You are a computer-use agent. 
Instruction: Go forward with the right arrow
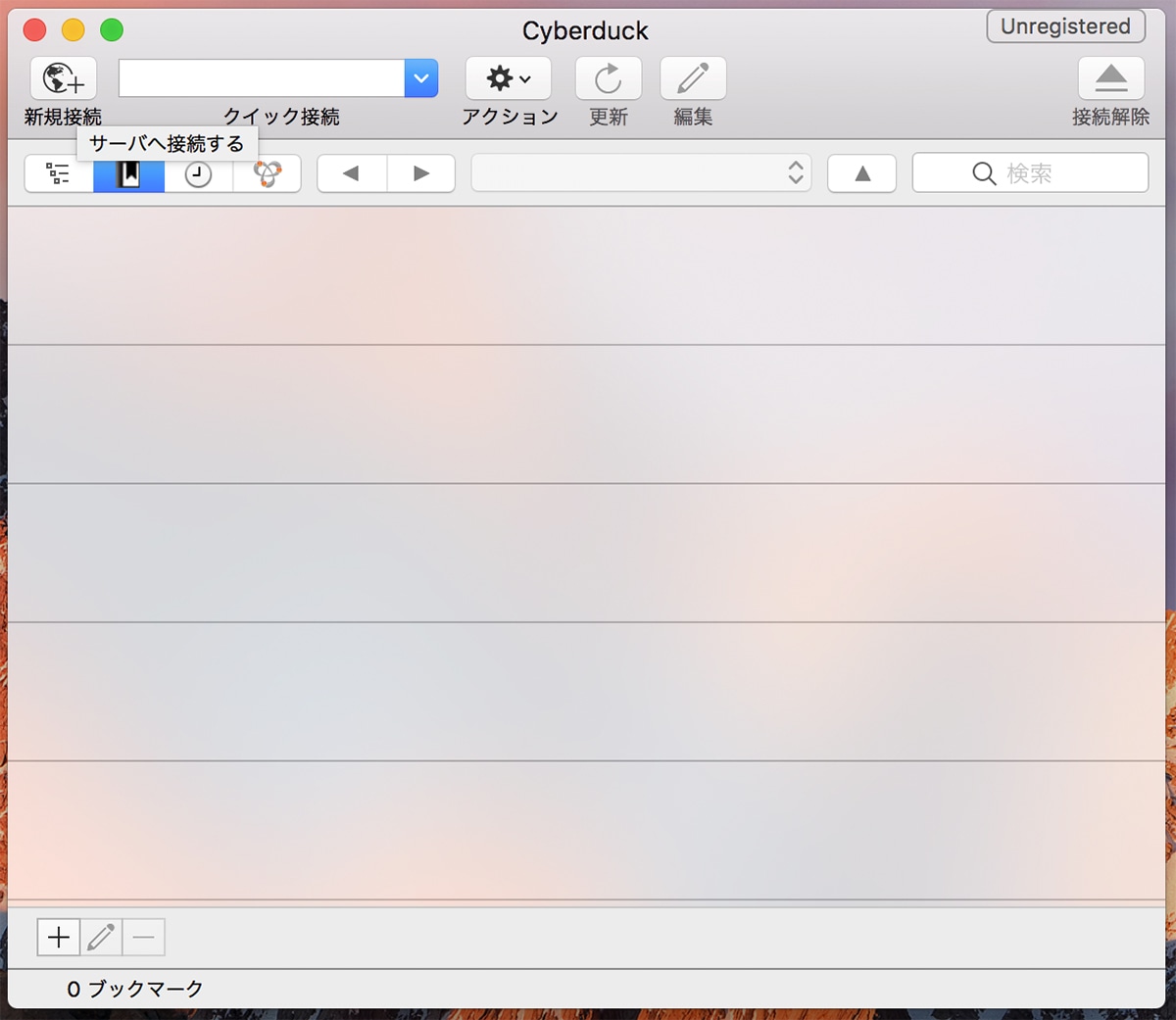coord(421,173)
